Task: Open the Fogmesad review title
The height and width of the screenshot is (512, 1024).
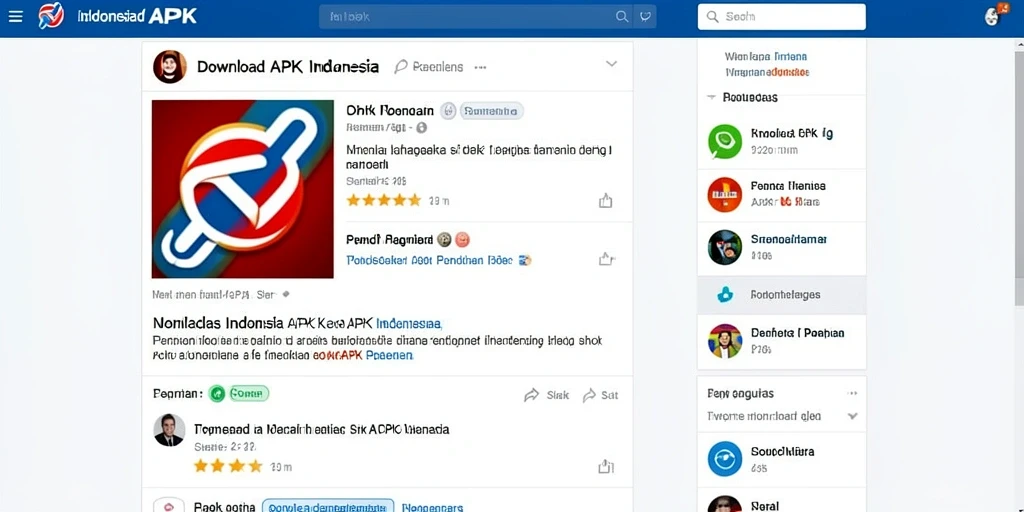Action: pyautogui.click(x=321, y=430)
